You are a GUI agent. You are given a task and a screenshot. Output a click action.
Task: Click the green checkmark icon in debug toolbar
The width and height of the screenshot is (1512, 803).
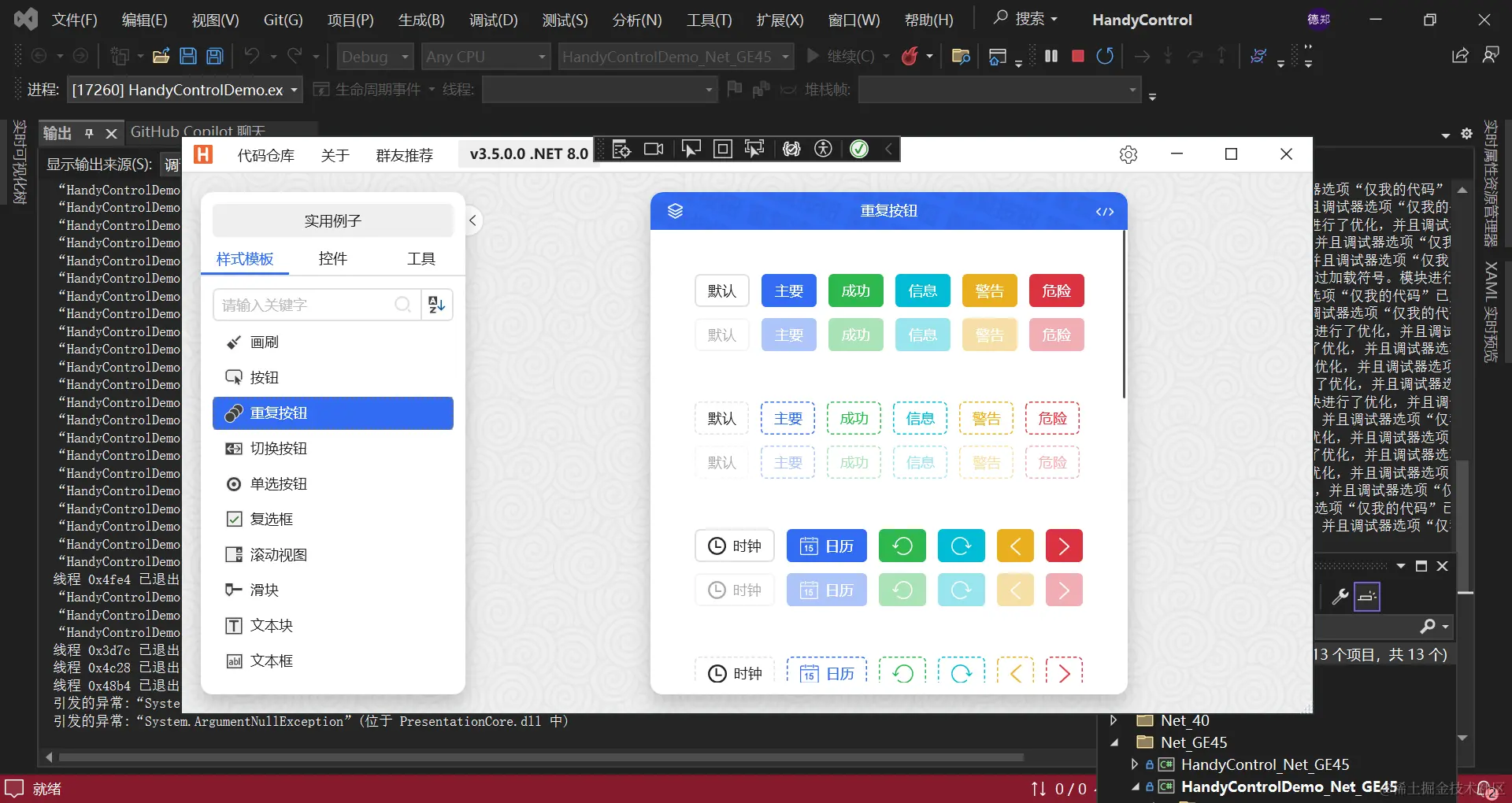click(x=859, y=149)
